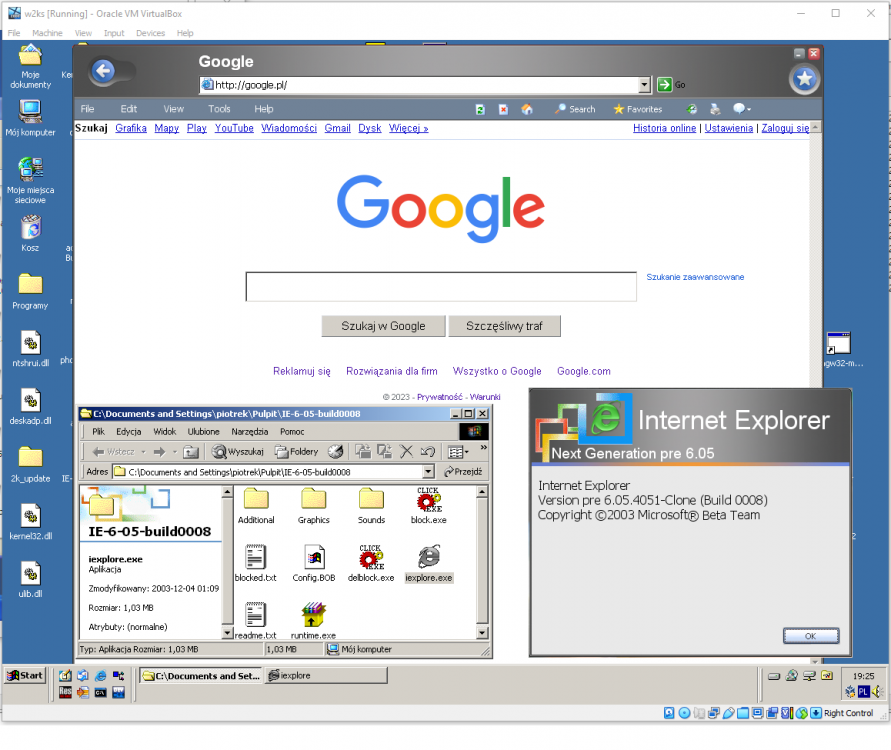Click the Przejdź go button in Explorer
891x750 pixels.
pyautogui.click(x=463, y=472)
